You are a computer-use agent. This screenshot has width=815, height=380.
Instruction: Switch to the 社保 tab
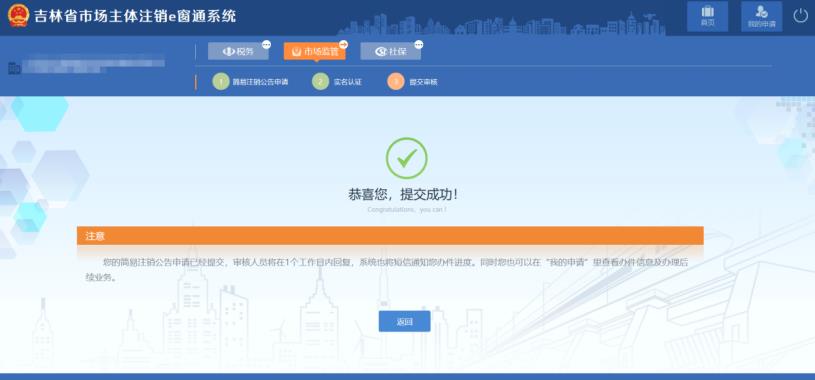(x=391, y=51)
